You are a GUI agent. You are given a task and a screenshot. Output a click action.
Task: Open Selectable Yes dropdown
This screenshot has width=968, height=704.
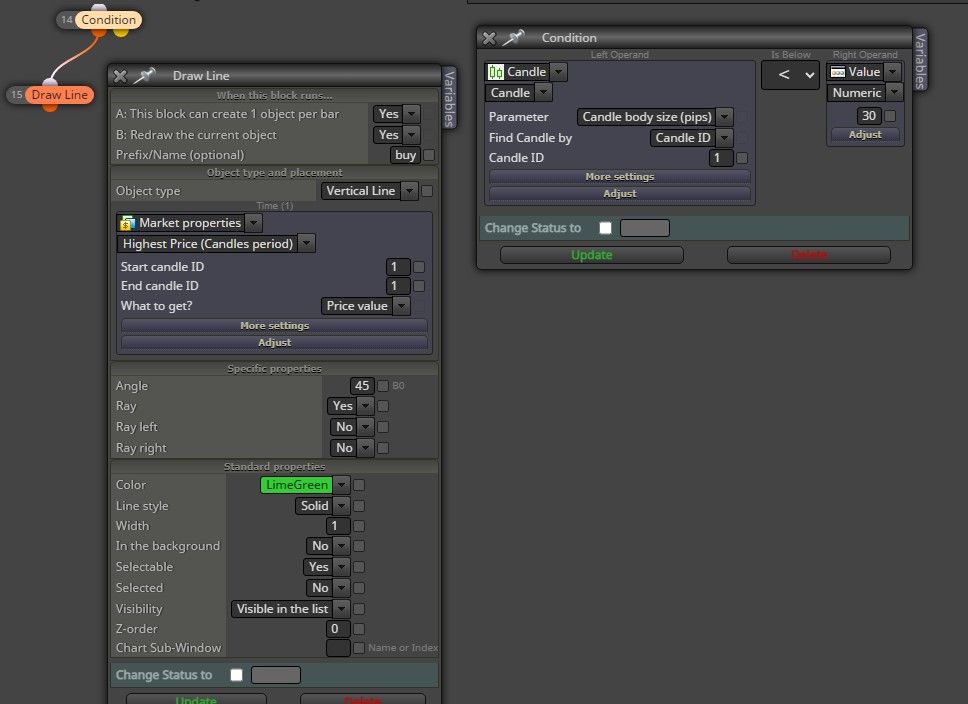[327, 567]
